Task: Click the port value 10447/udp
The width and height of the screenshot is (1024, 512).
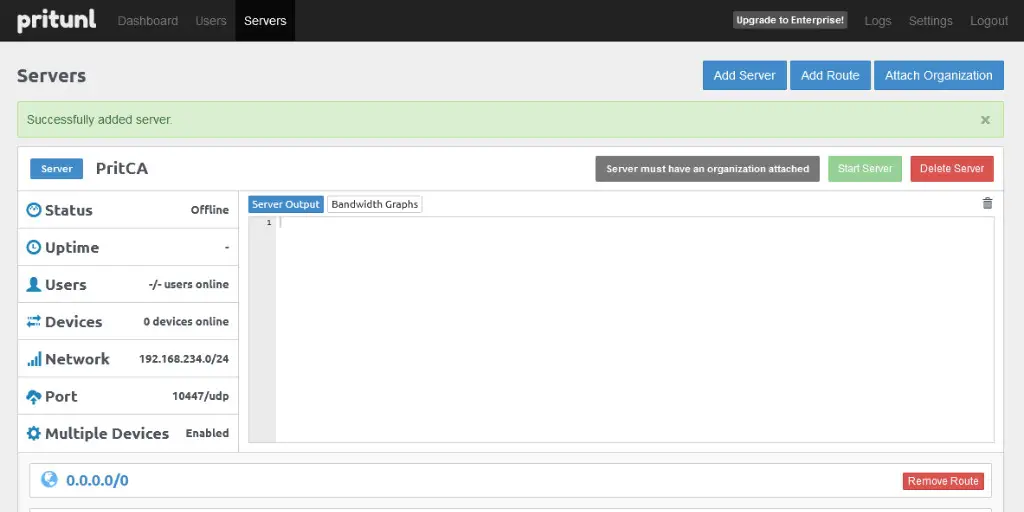Action: pyautogui.click(x=200, y=396)
